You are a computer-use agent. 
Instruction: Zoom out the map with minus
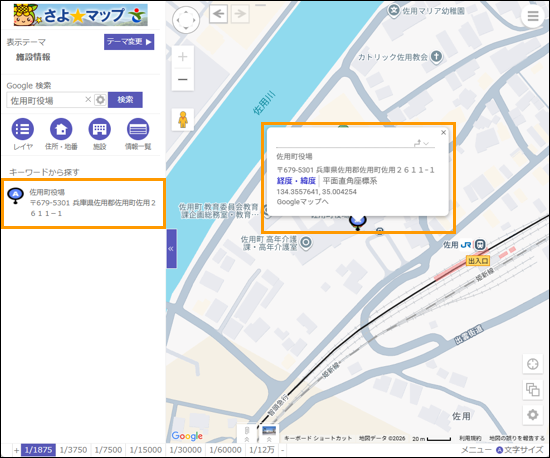pos(183,80)
